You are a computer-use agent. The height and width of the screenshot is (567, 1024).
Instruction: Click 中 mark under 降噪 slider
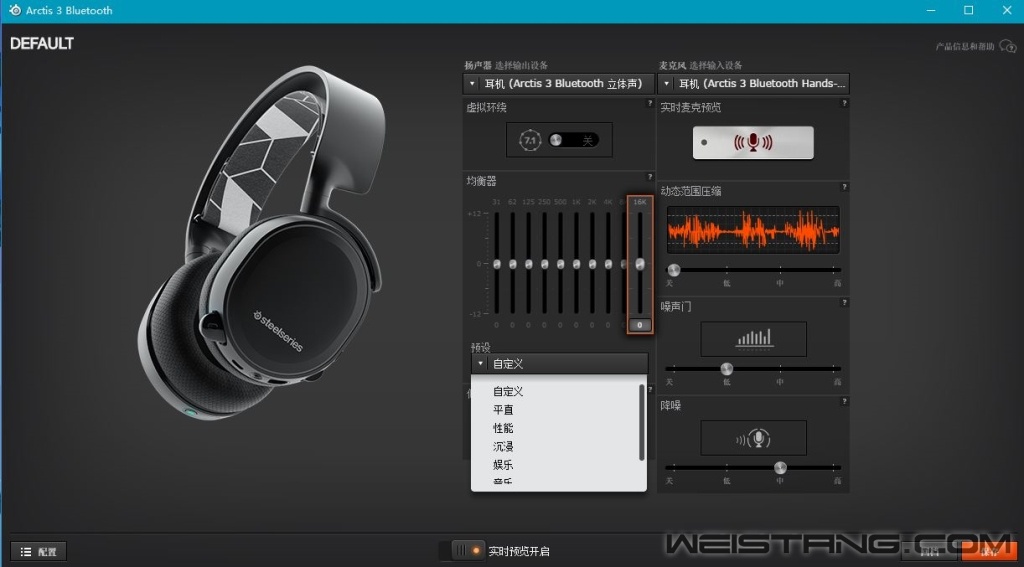[780, 481]
